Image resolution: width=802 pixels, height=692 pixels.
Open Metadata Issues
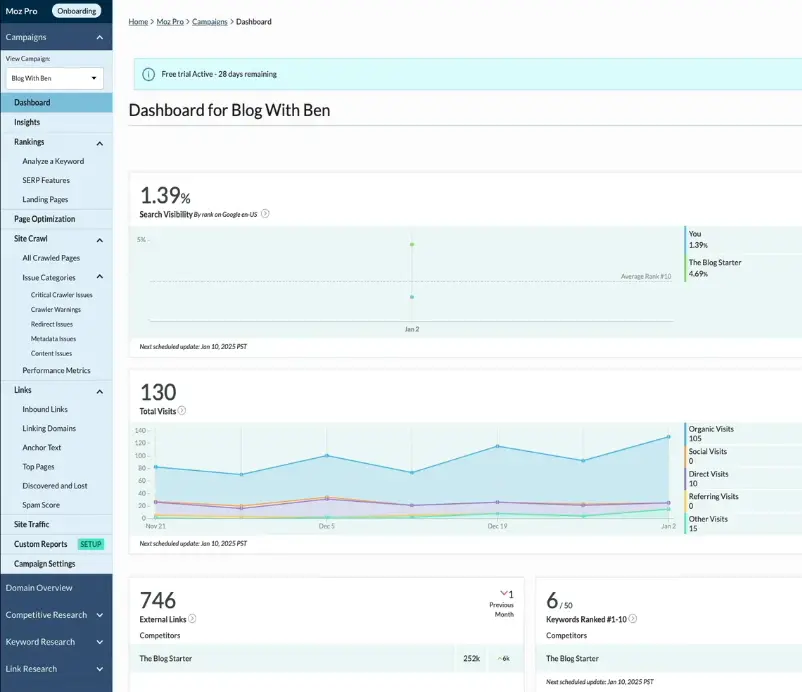53,339
